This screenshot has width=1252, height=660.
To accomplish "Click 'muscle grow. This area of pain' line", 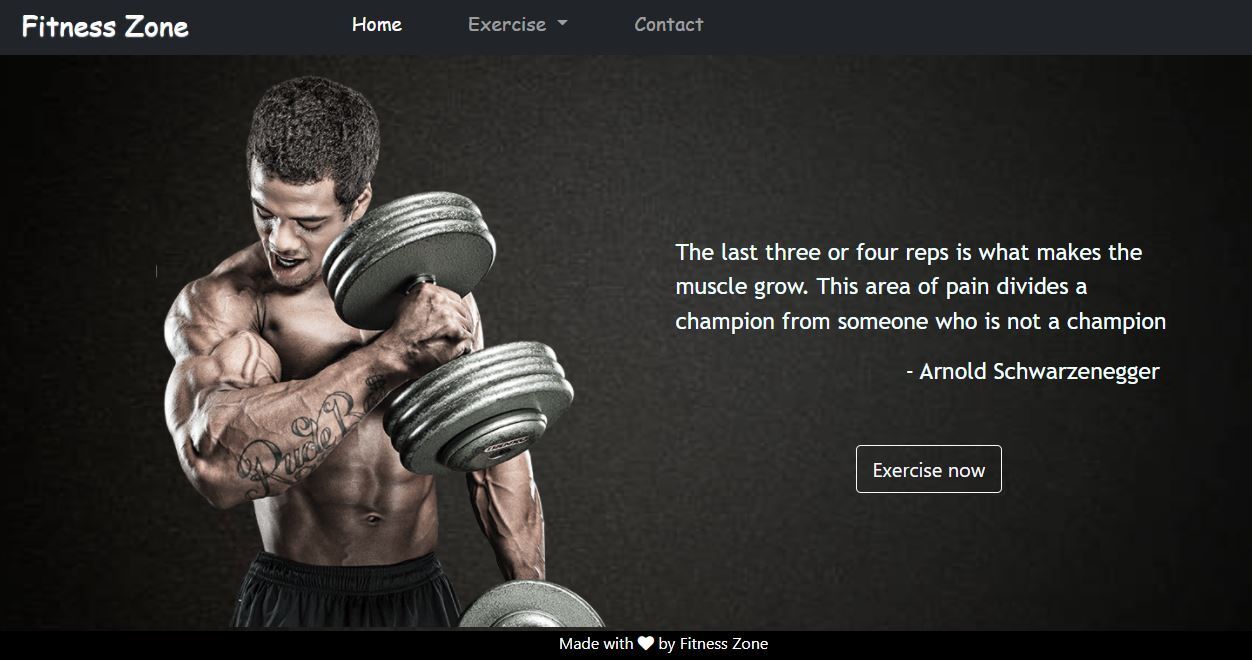I will tap(881, 287).
